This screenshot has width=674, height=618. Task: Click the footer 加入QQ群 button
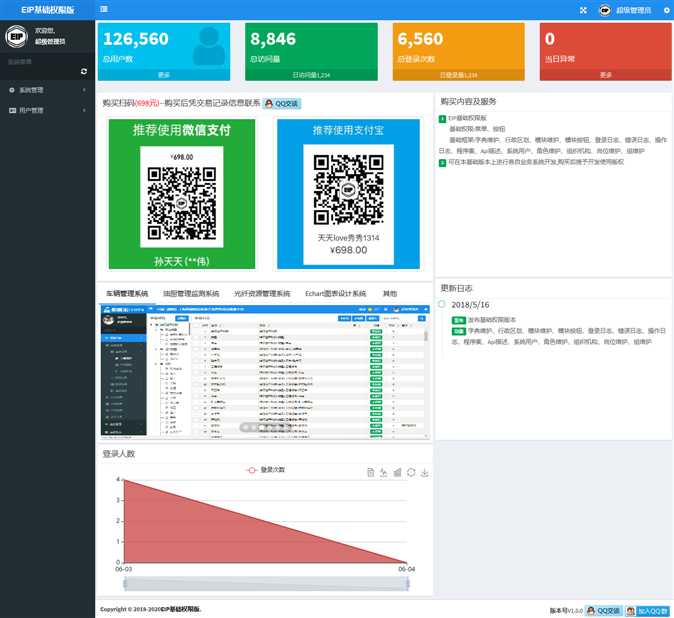tap(647, 610)
